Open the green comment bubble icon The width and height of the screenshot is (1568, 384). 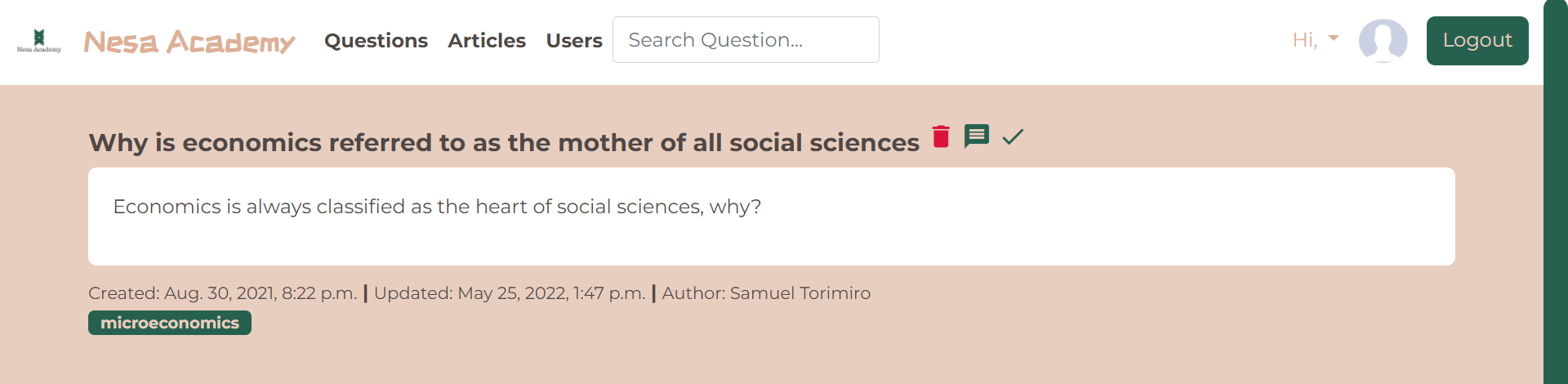pos(976,136)
